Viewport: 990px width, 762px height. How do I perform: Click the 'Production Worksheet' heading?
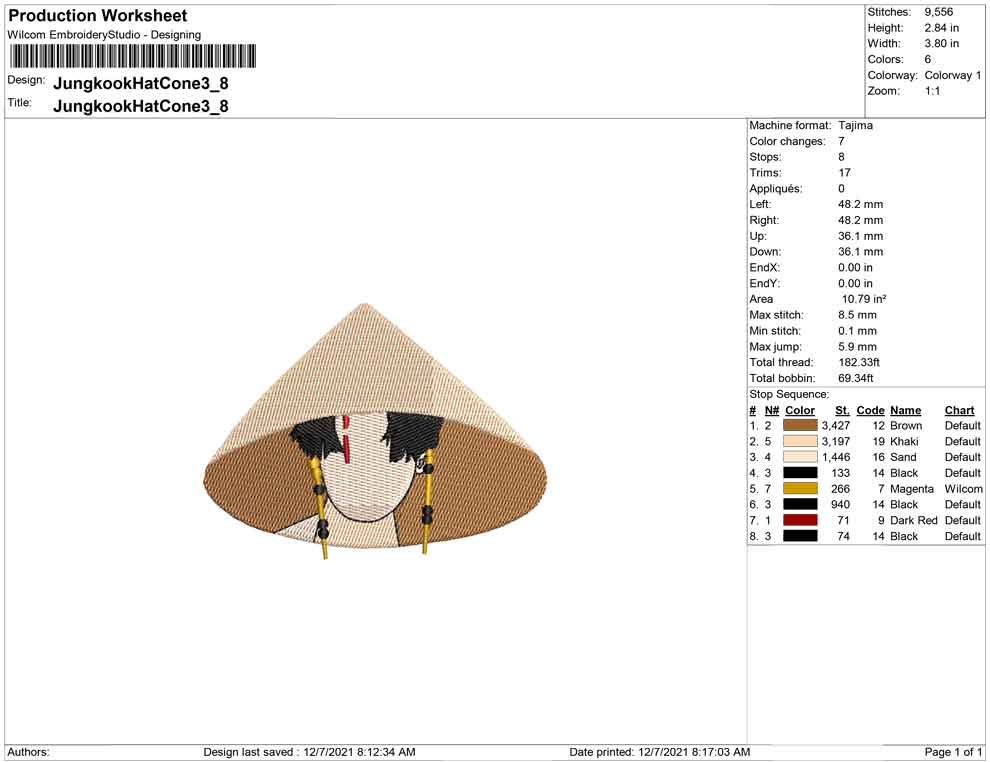click(98, 16)
